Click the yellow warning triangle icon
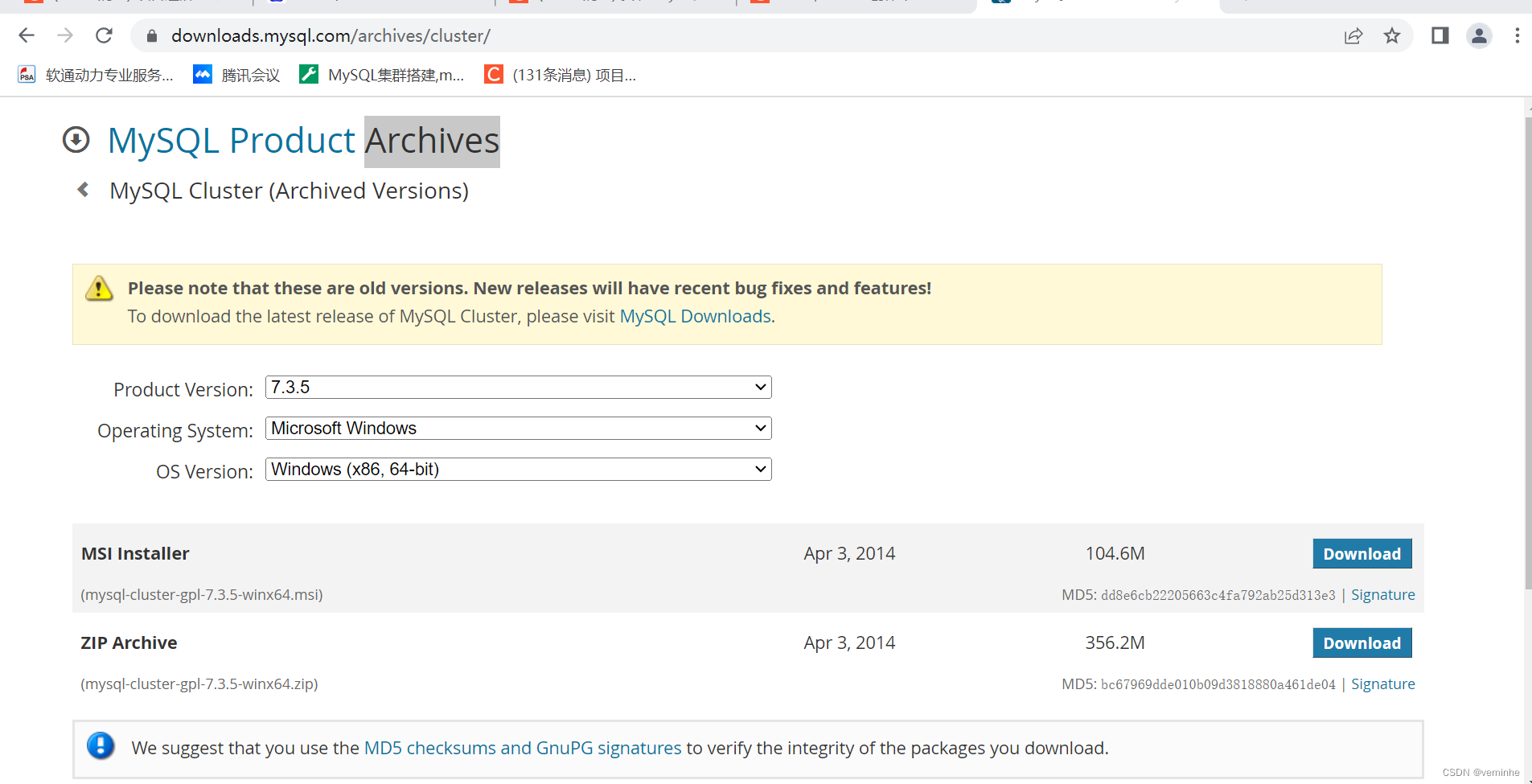The height and width of the screenshot is (784, 1532). (99, 288)
